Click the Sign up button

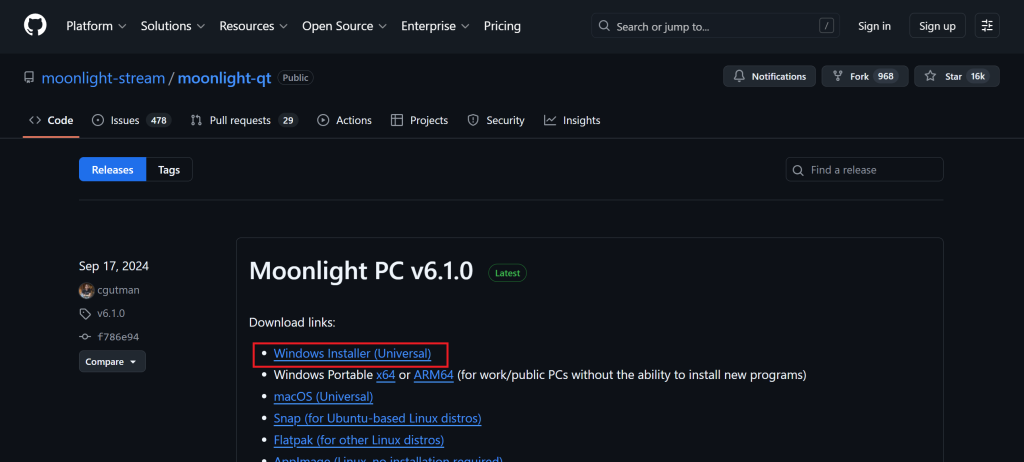pos(937,26)
